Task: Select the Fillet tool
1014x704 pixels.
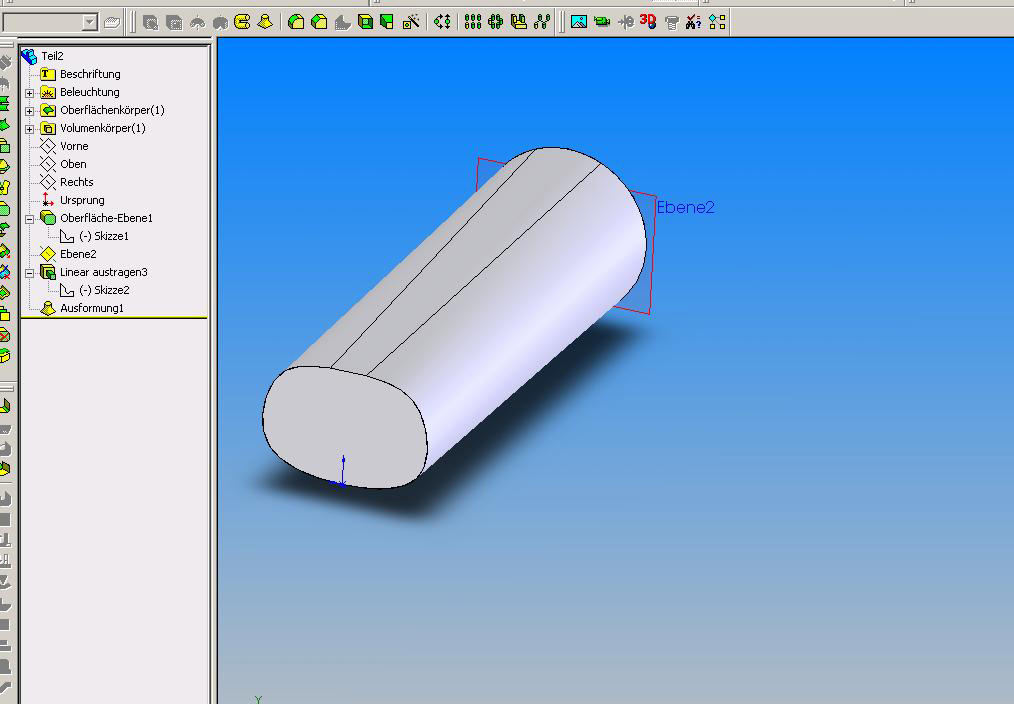Action: [x=296, y=23]
